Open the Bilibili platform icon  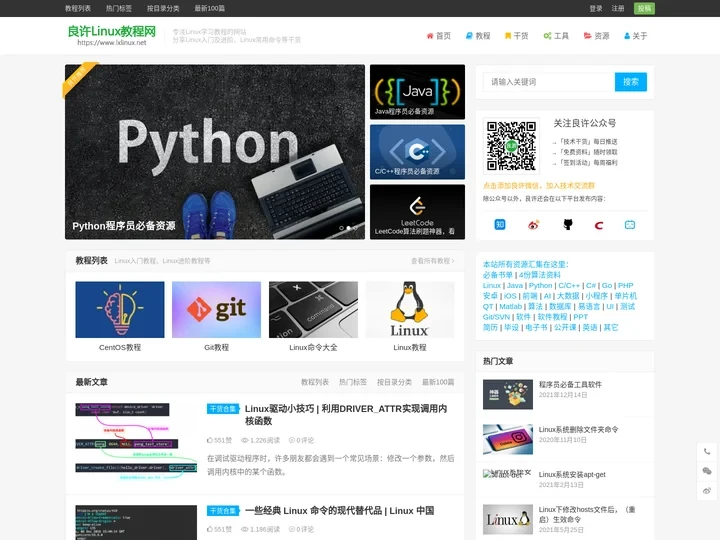click(x=630, y=225)
